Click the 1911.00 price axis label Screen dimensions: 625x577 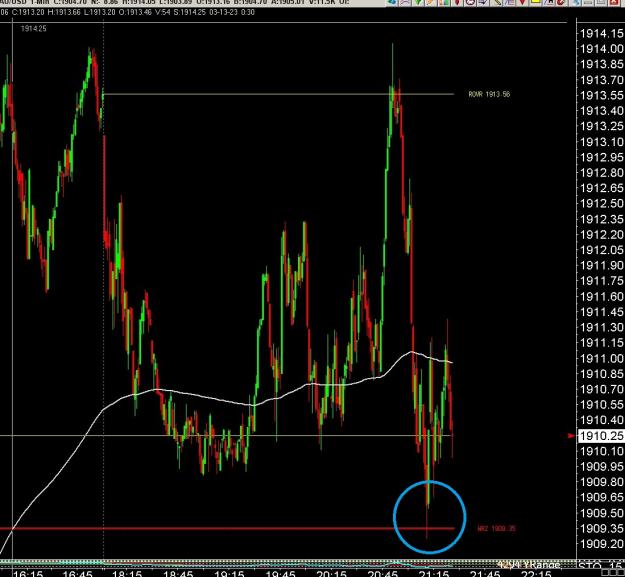601,358
